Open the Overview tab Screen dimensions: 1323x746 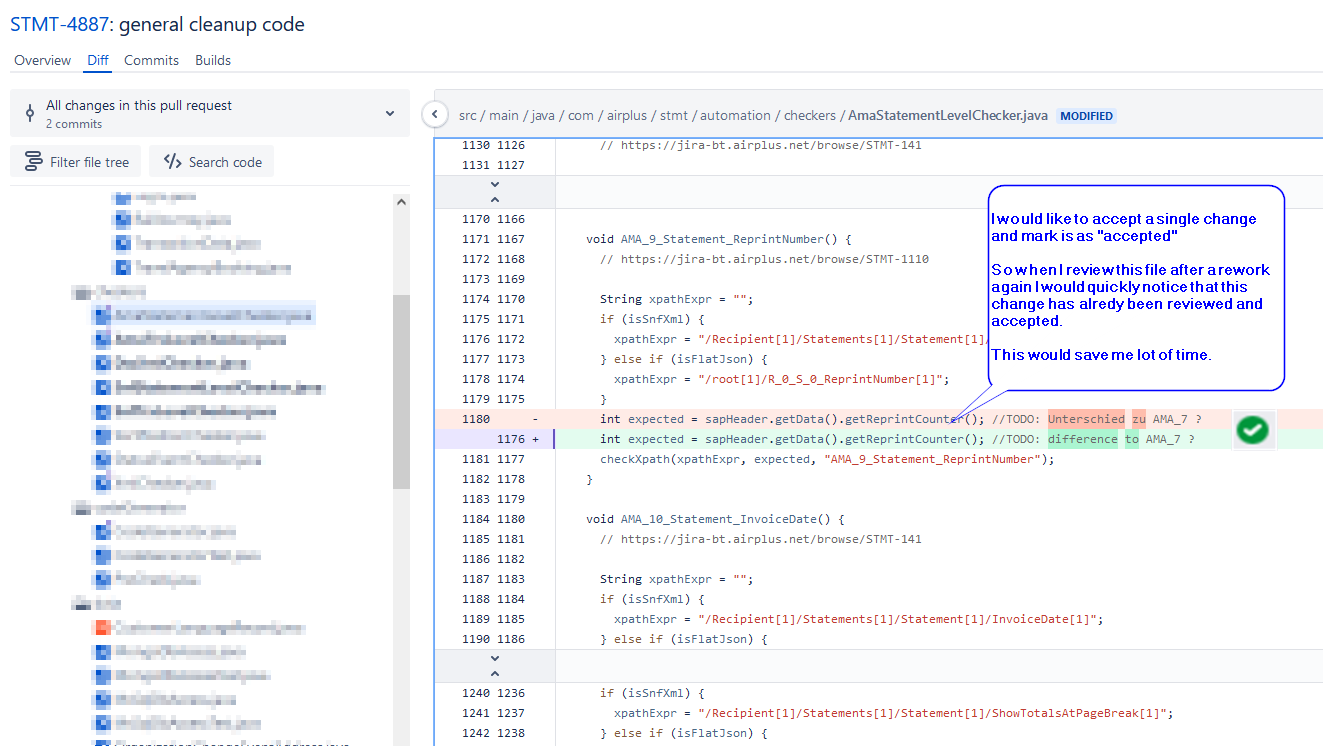pos(42,60)
